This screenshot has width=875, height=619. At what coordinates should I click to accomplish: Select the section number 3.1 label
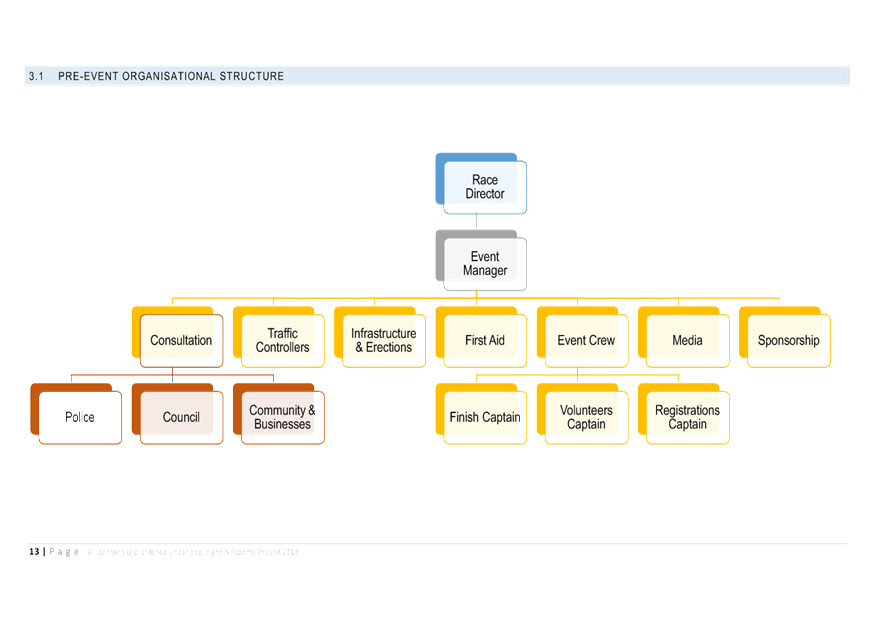pyautogui.click(x=37, y=75)
